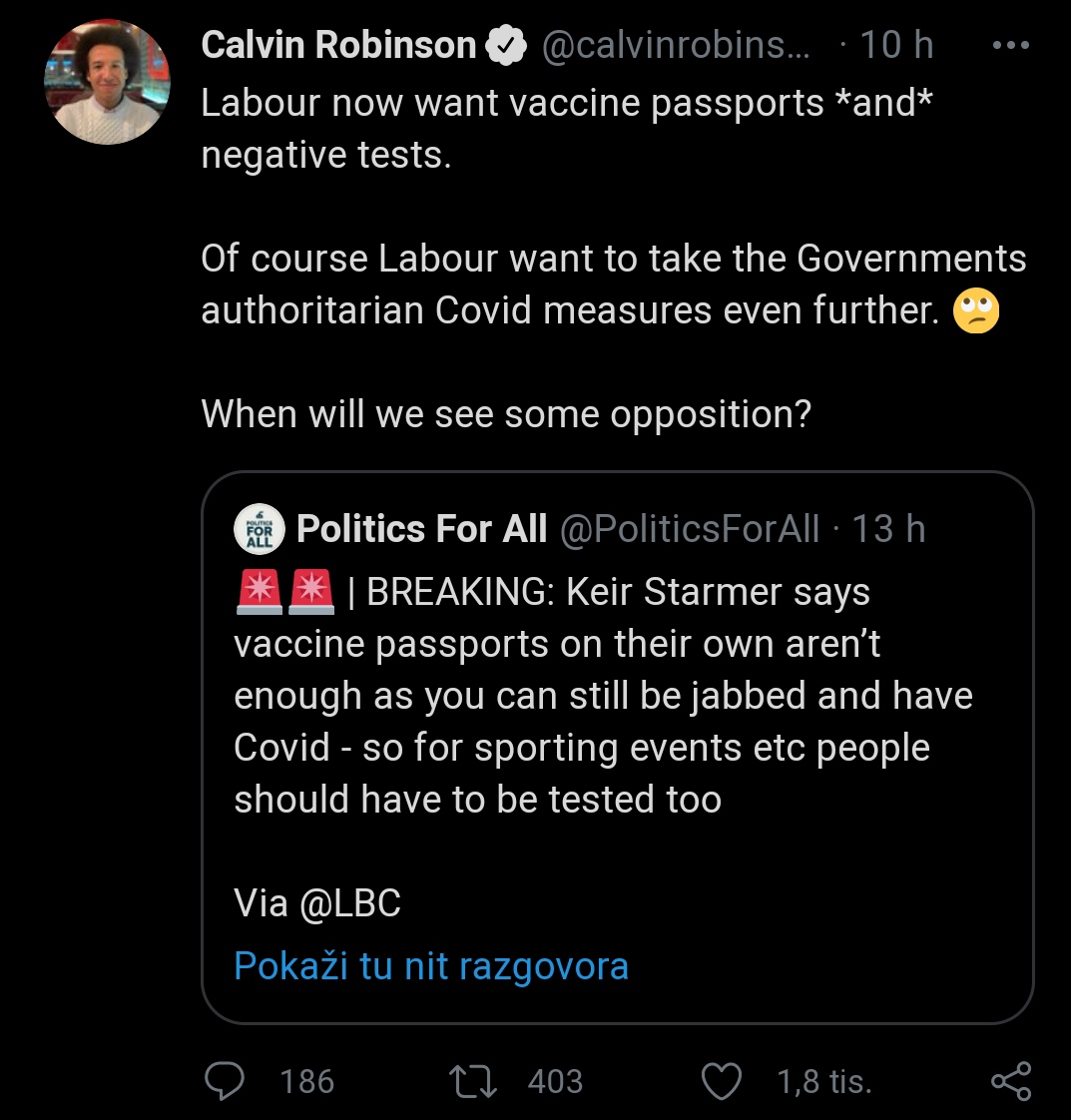The width and height of the screenshot is (1071, 1120).
Task: Click the Calvin Robinson display name
Action: 338,45
